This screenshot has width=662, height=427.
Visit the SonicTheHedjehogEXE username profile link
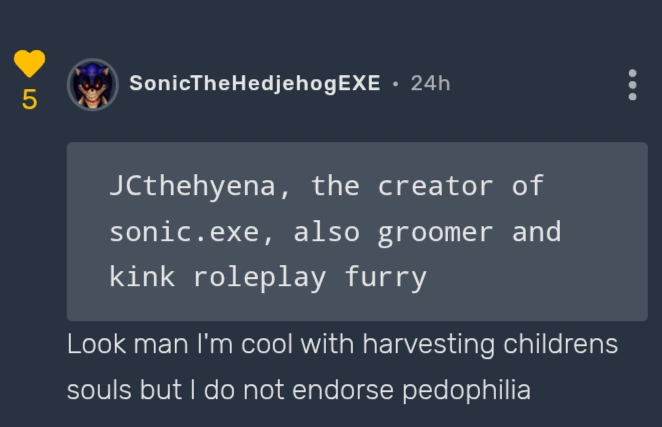coord(254,83)
